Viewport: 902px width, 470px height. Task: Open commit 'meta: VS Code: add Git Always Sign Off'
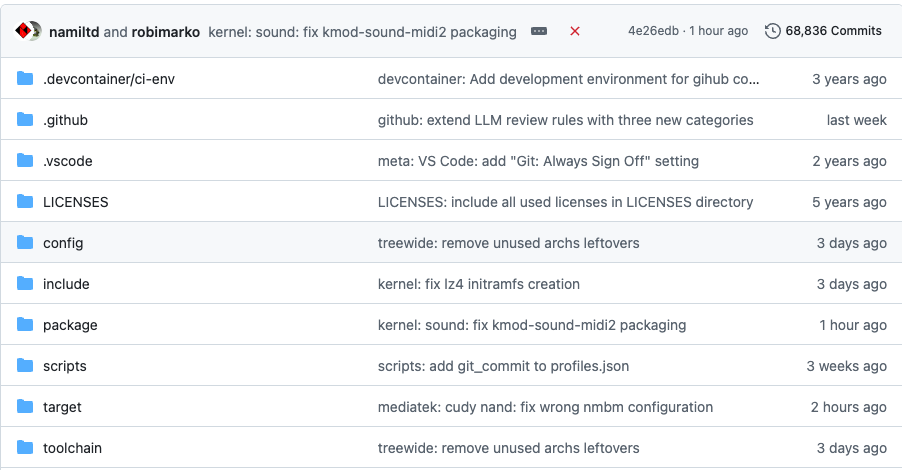pyautogui.click(x=538, y=161)
